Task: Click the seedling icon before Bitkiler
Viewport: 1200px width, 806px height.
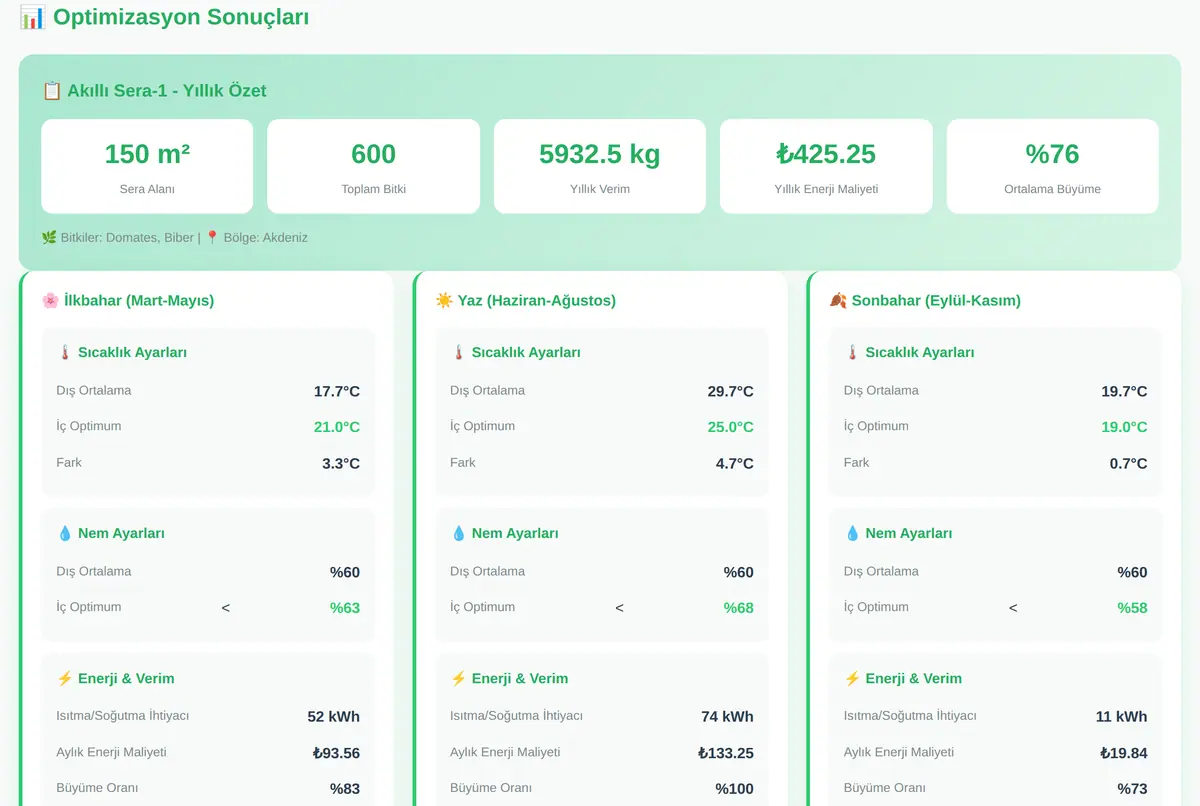Action: (49, 238)
